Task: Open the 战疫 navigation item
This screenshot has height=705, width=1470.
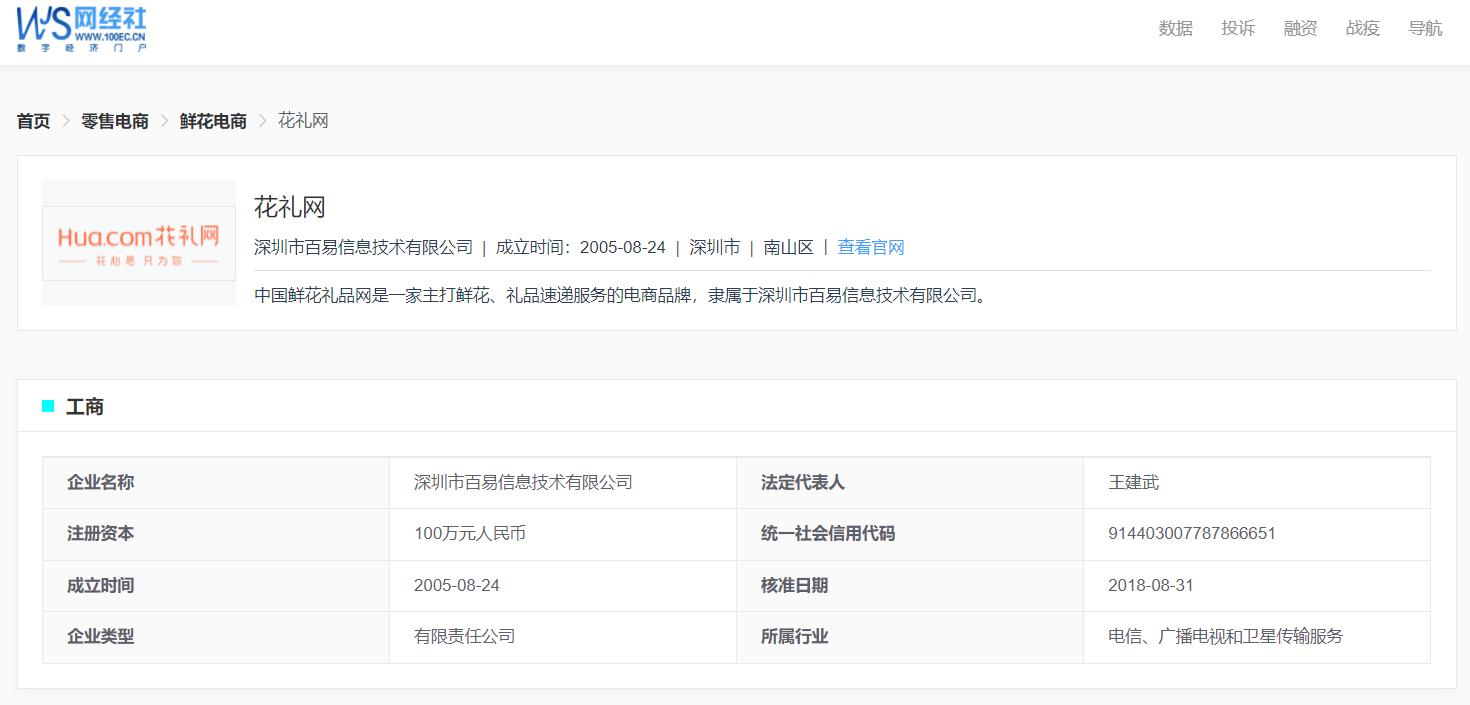Action: [1362, 29]
